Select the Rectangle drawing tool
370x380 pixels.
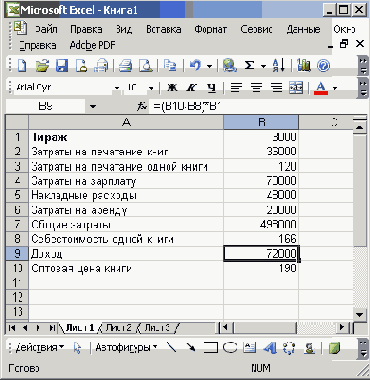point(210,348)
